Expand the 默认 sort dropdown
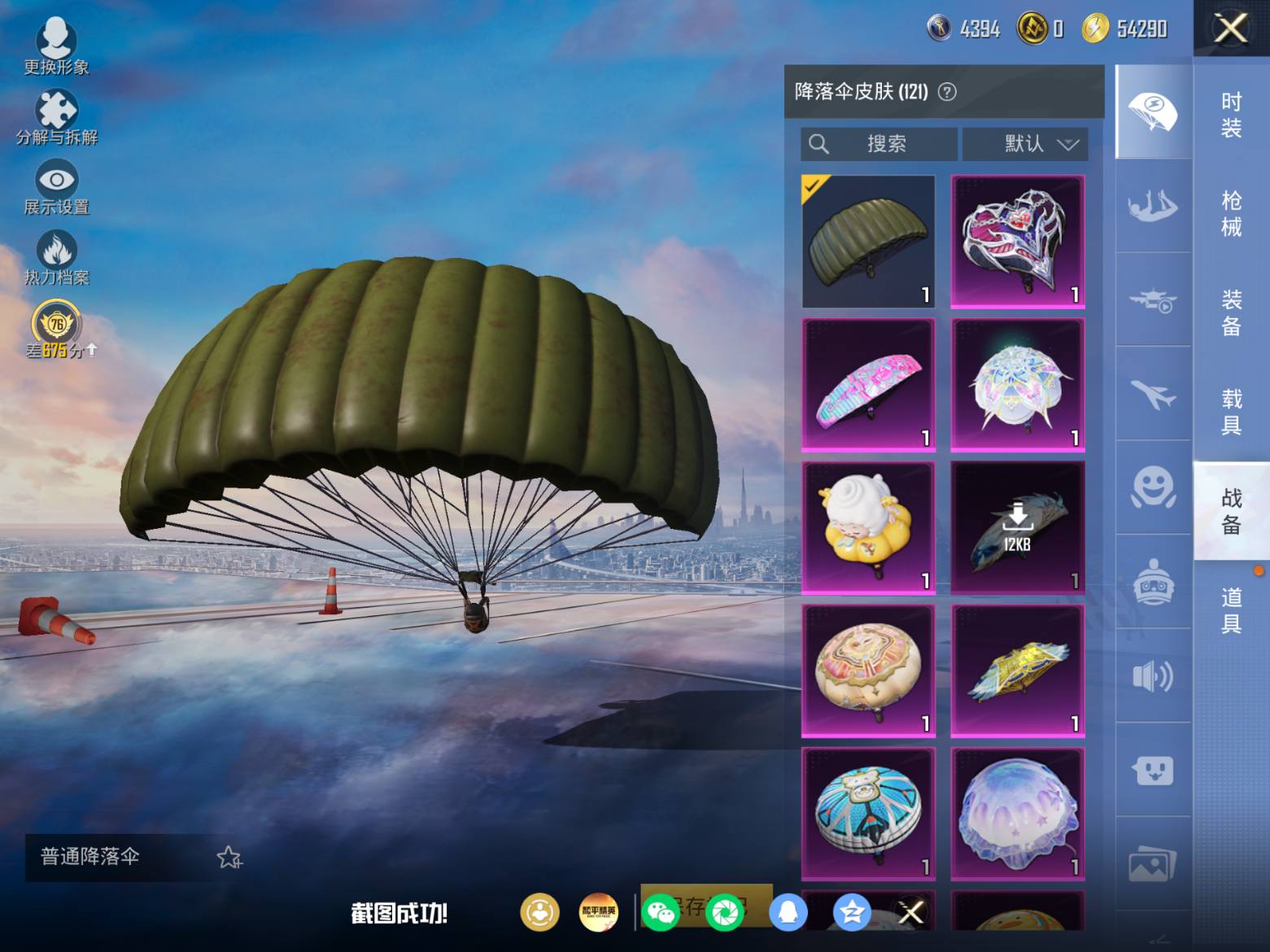This screenshot has height=952, width=1270. click(x=1025, y=144)
